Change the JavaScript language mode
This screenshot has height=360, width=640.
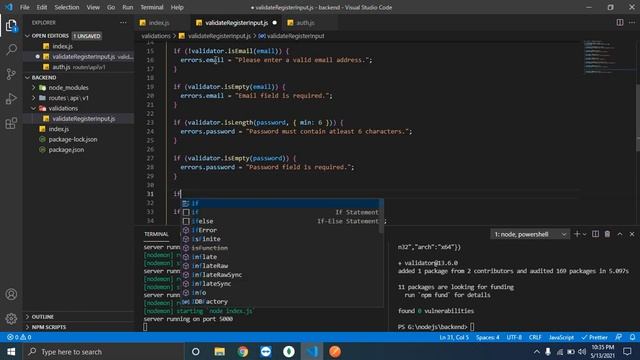click(561, 337)
